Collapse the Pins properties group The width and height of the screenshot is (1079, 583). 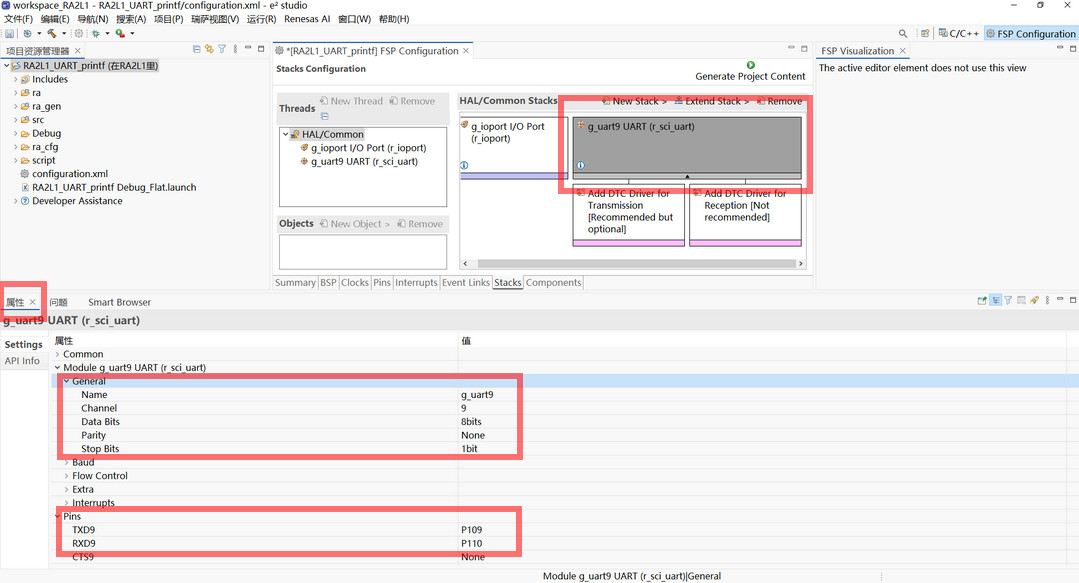pos(58,516)
